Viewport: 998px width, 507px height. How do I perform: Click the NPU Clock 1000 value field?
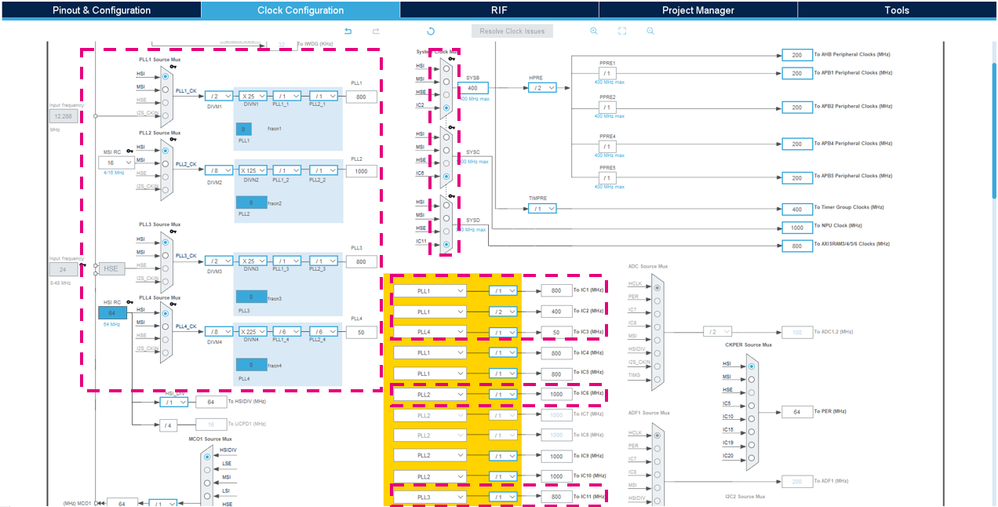797,227
